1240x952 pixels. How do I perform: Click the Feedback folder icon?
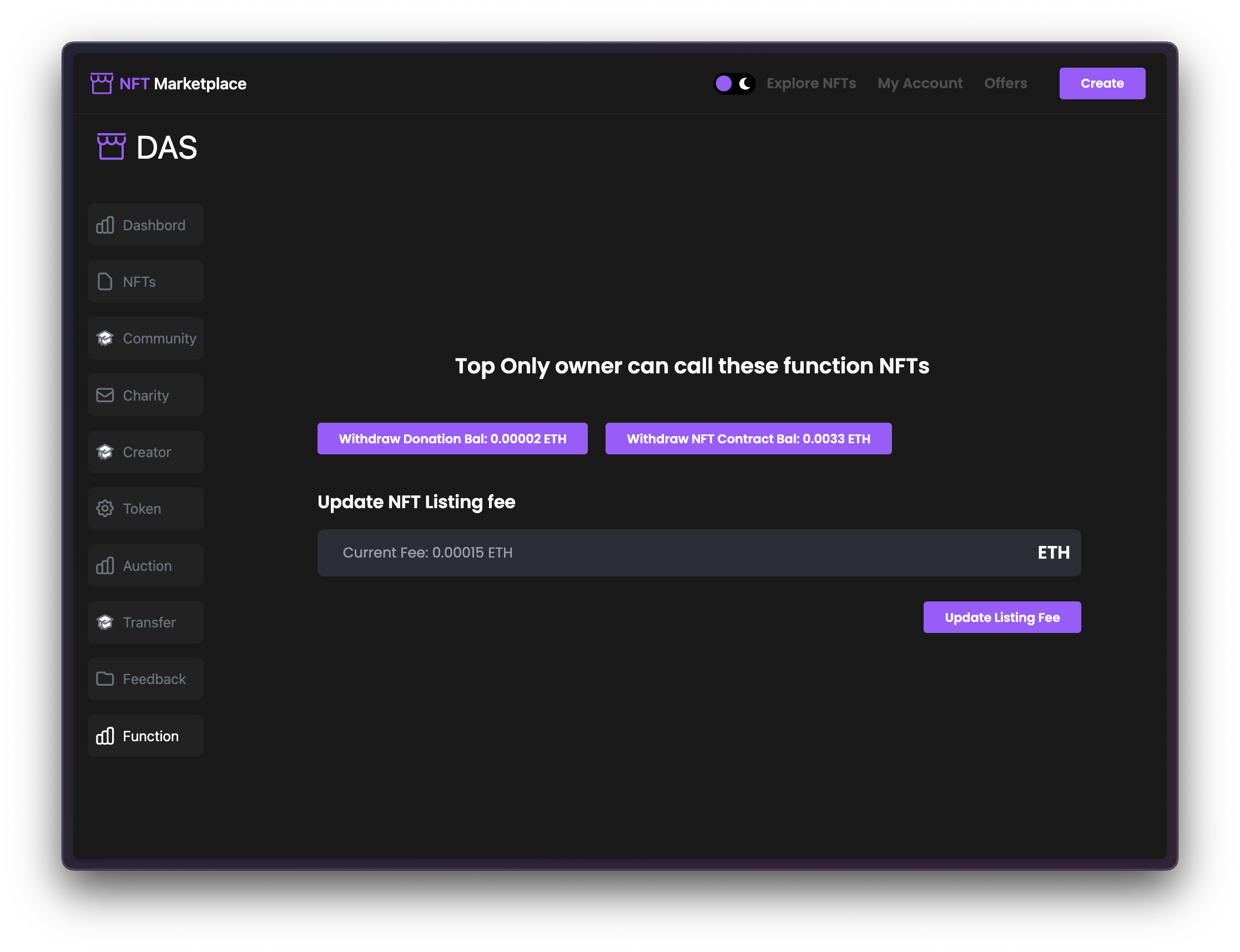105,679
